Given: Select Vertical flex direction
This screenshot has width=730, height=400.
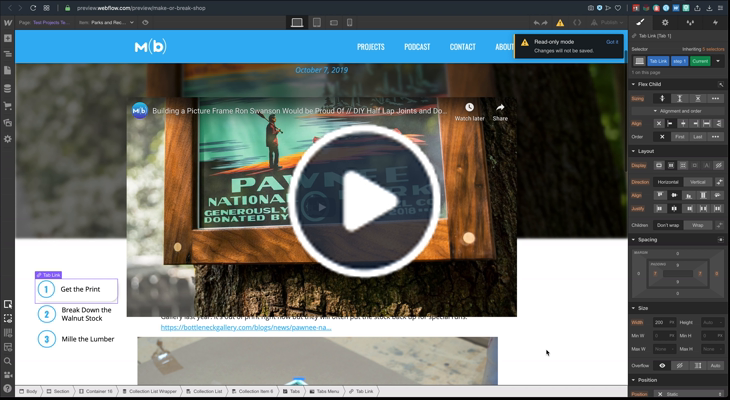Looking at the screenshot, I should click(696, 182).
